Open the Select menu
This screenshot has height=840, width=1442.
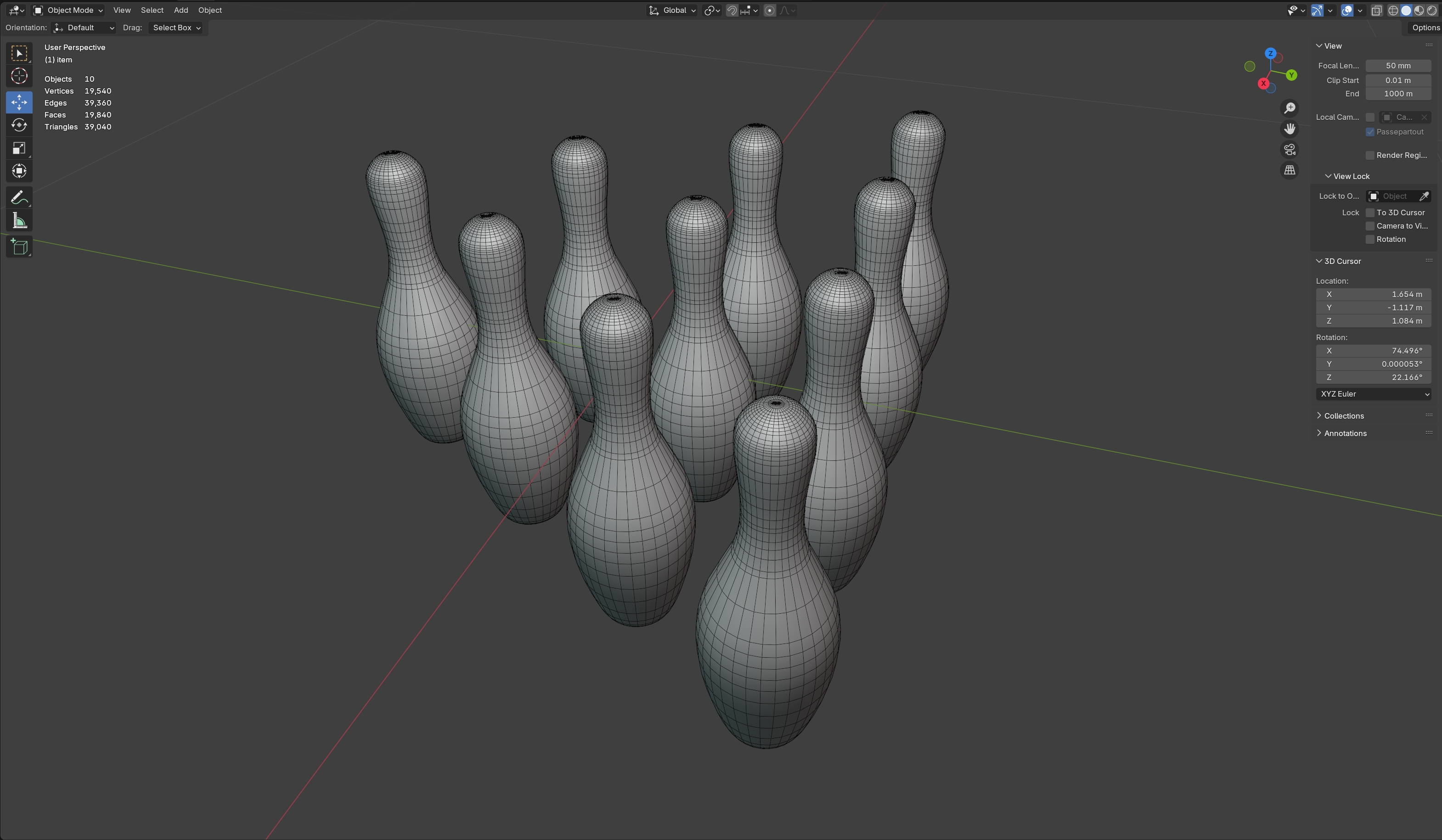pyautogui.click(x=152, y=10)
